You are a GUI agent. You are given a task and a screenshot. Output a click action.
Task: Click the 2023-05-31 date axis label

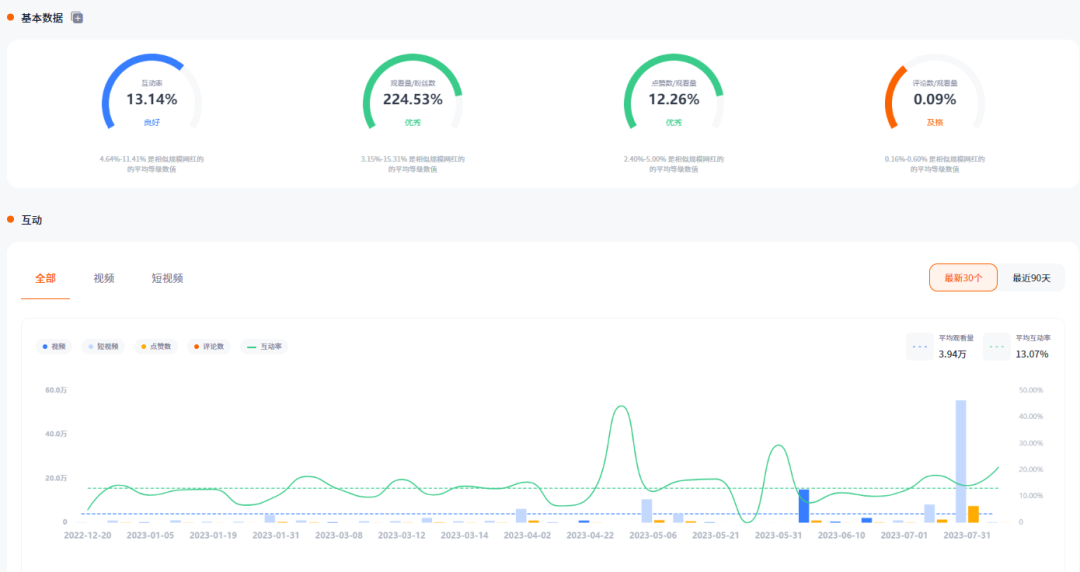pos(778,535)
